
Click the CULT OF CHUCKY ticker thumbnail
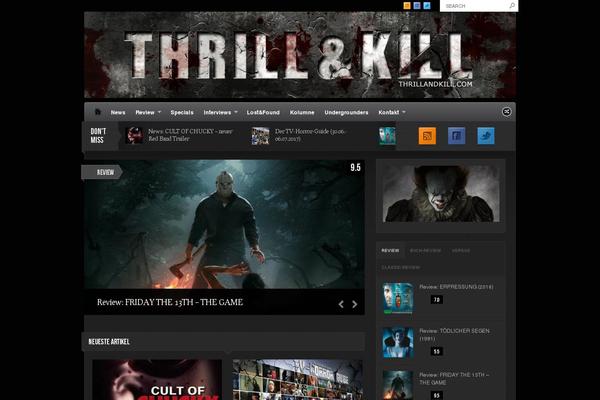(x=134, y=136)
